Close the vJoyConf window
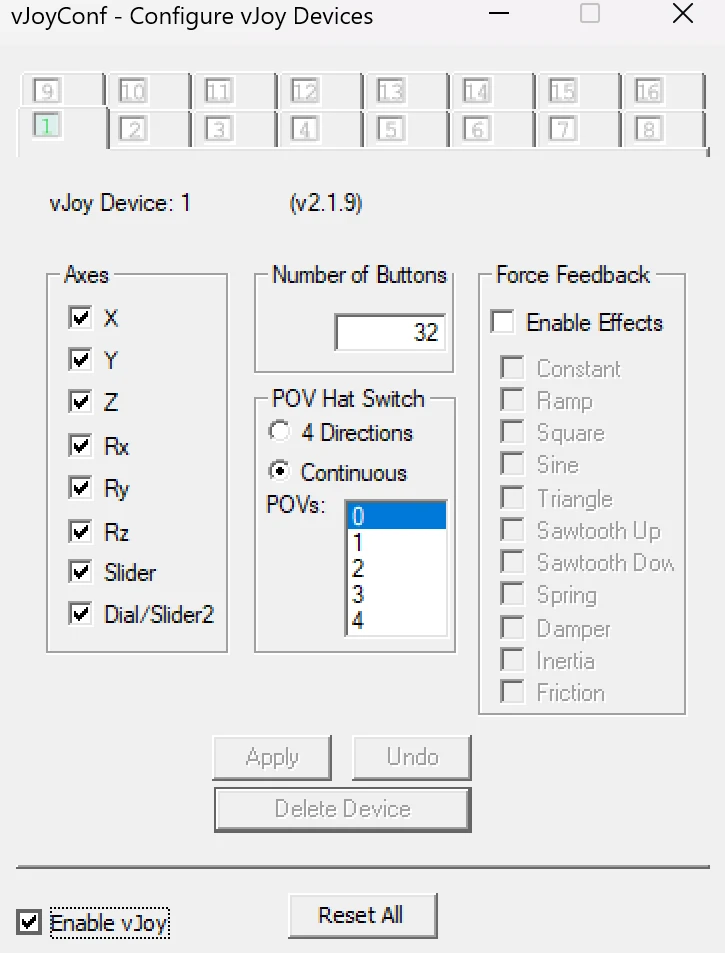725x953 pixels. click(x=683, y=14)
